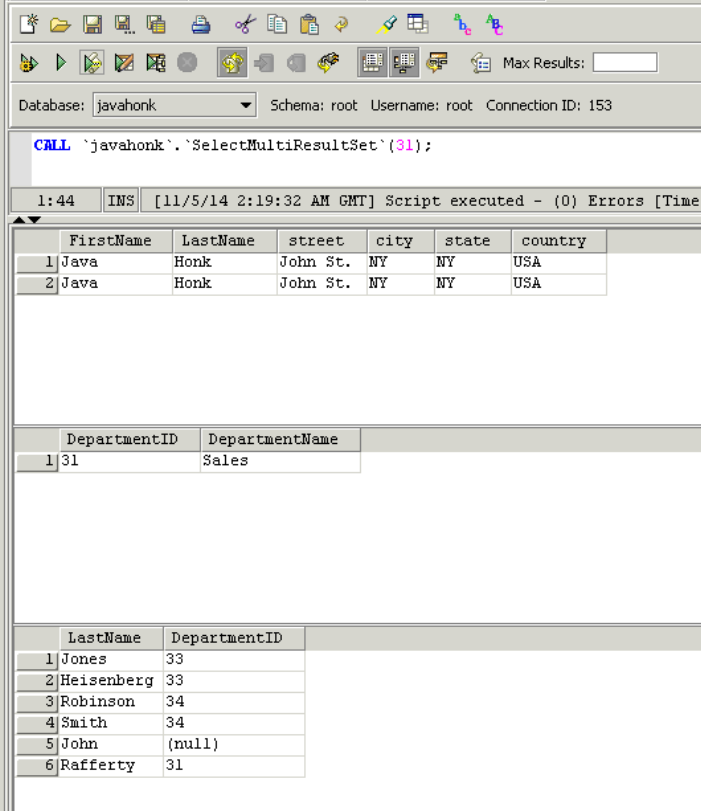Select the (null) DepartmentID cell
This screenshot has width=701, height=811.
click(x=234, y=744)
